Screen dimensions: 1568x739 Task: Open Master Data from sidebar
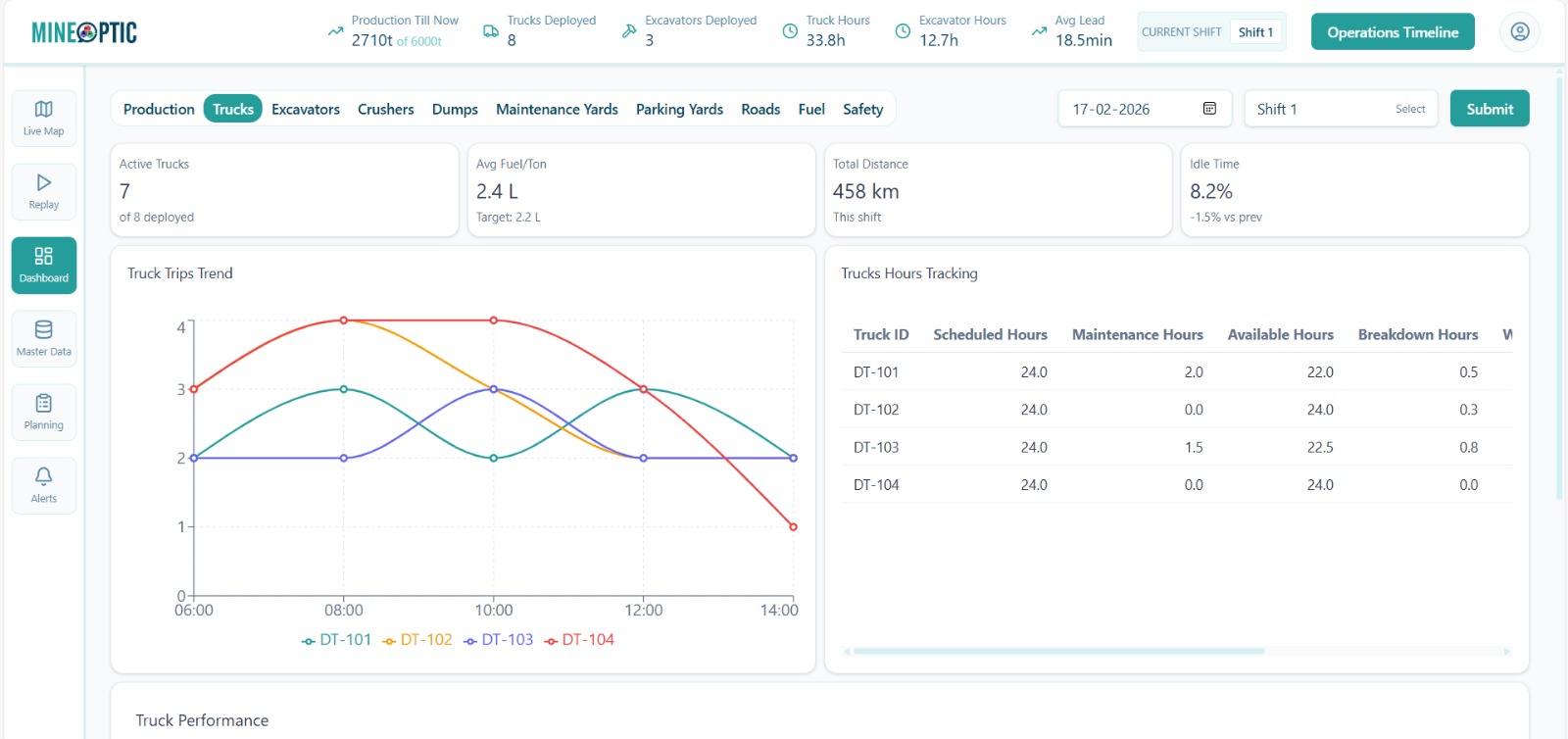44,338
